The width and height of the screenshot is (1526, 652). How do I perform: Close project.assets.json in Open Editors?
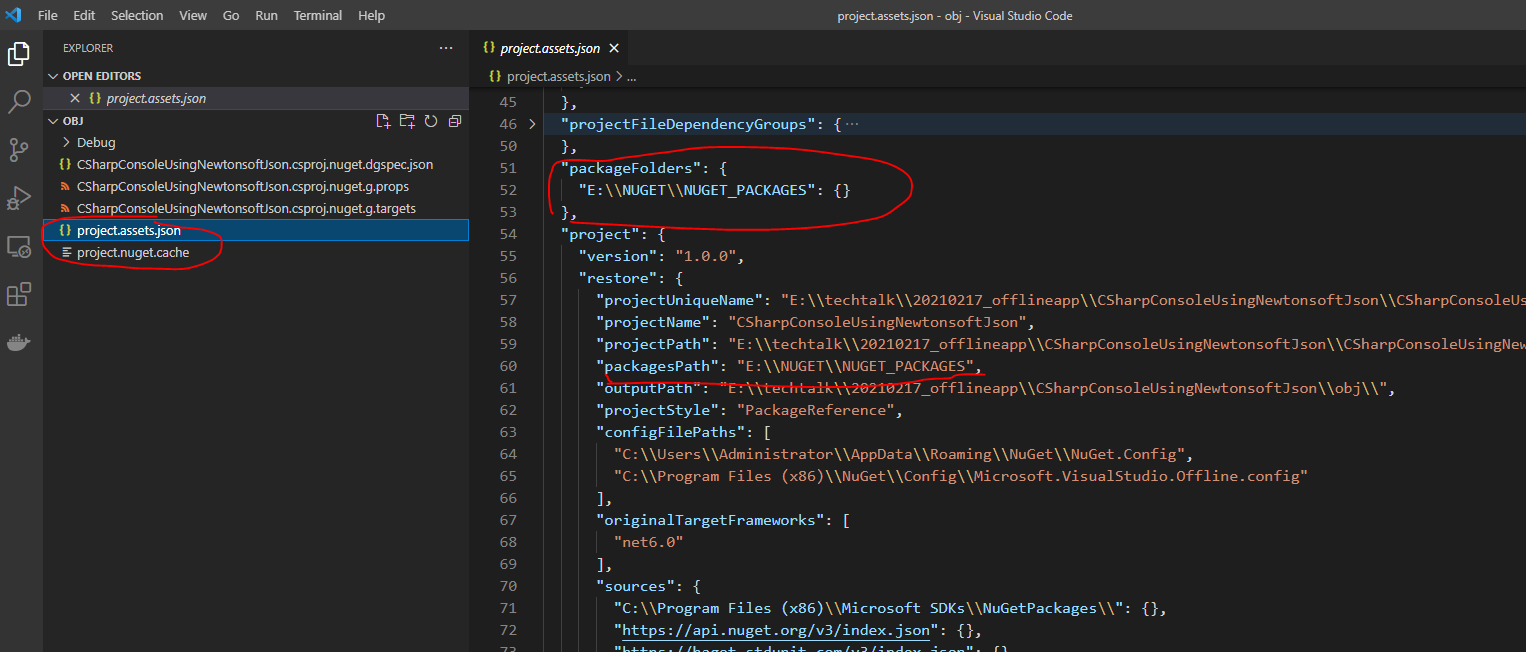tap(75, 98)
